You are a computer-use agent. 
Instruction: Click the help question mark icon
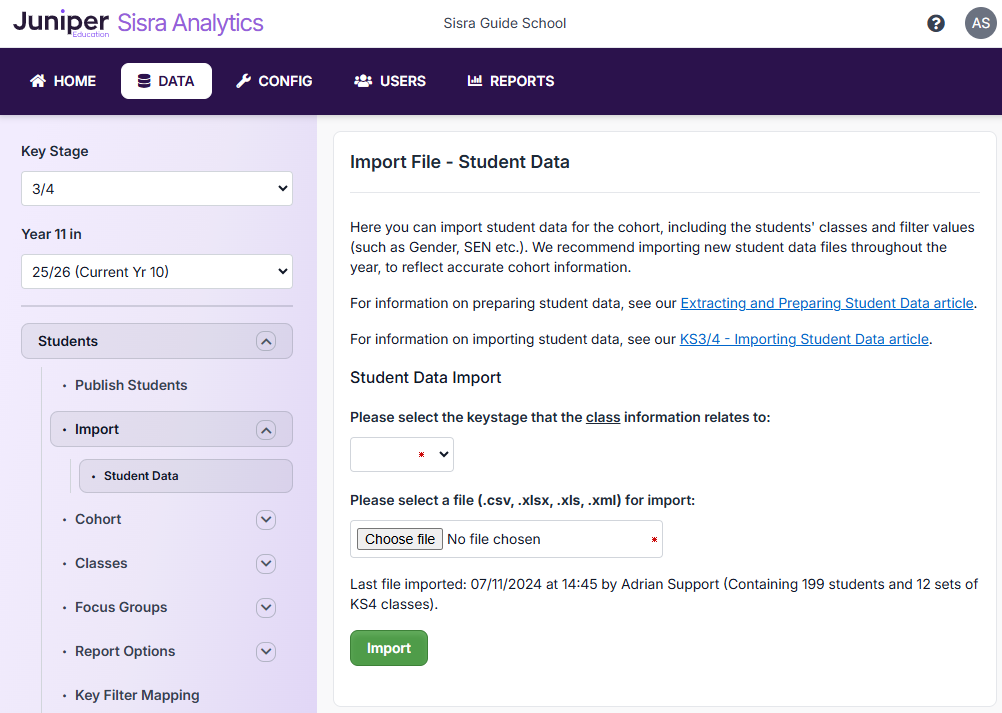tap(936, 23)
